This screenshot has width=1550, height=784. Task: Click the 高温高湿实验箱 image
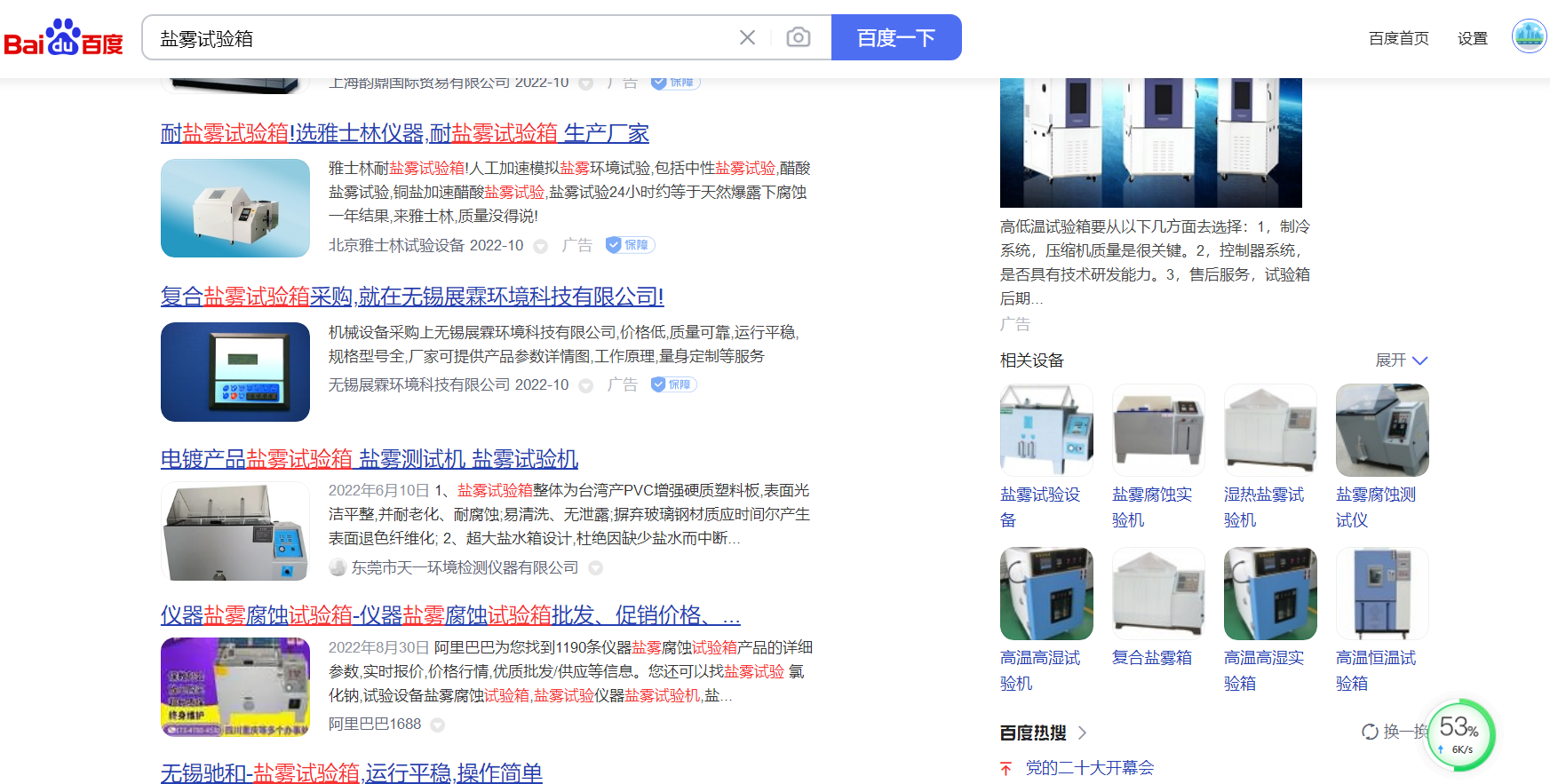(x=1270, y=594)
